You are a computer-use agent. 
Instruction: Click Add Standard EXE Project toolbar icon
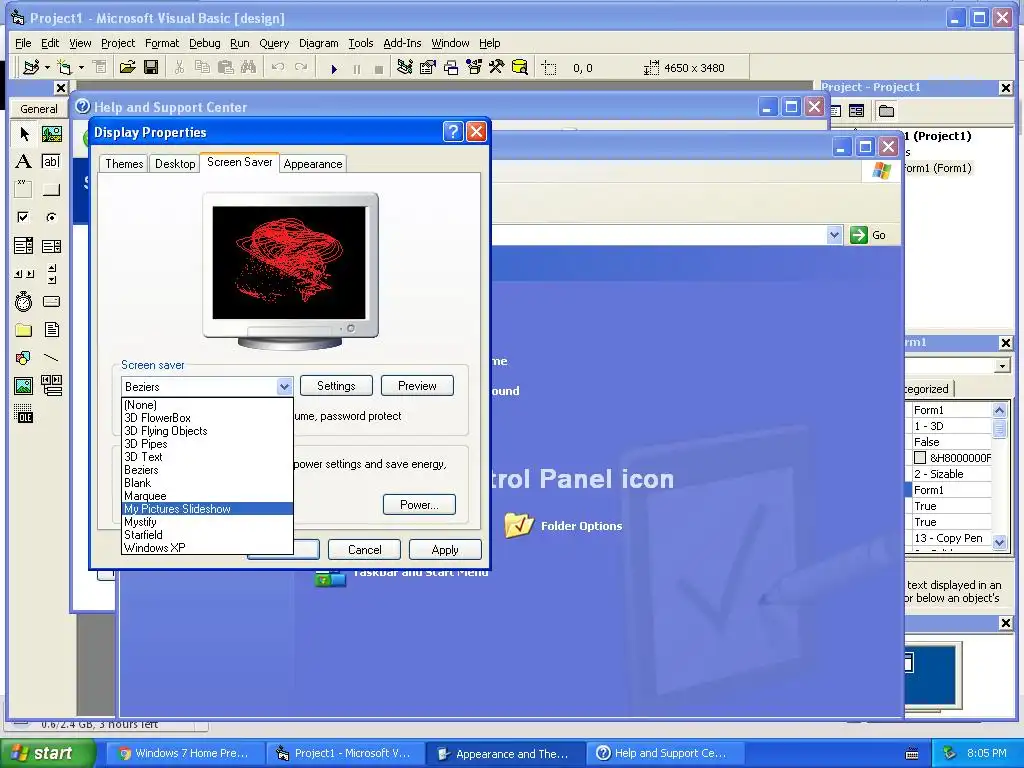tap(31, 67)
